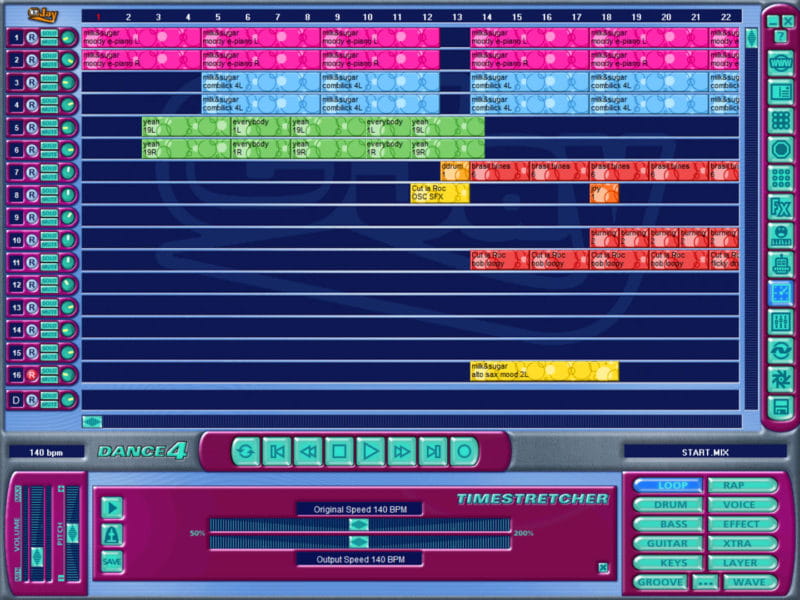800x600 pixels.
Task: Click the floppy disk save icon in sidebar
Action: [x=780, y=408]
